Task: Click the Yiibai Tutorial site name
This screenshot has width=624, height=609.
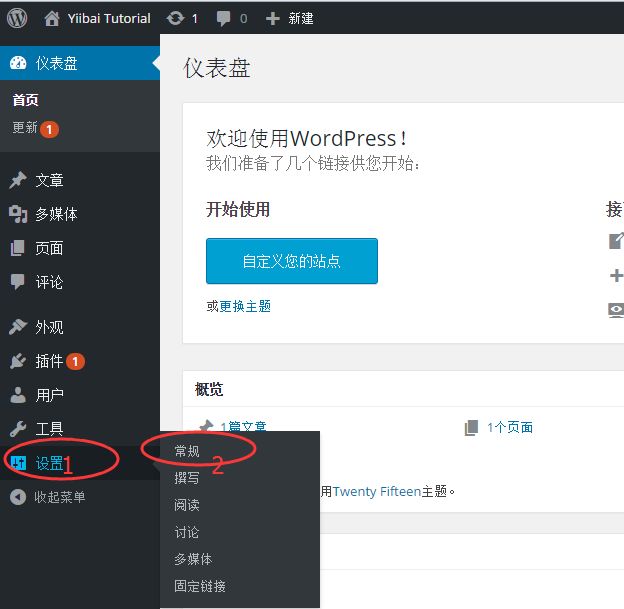Action: 109,18
